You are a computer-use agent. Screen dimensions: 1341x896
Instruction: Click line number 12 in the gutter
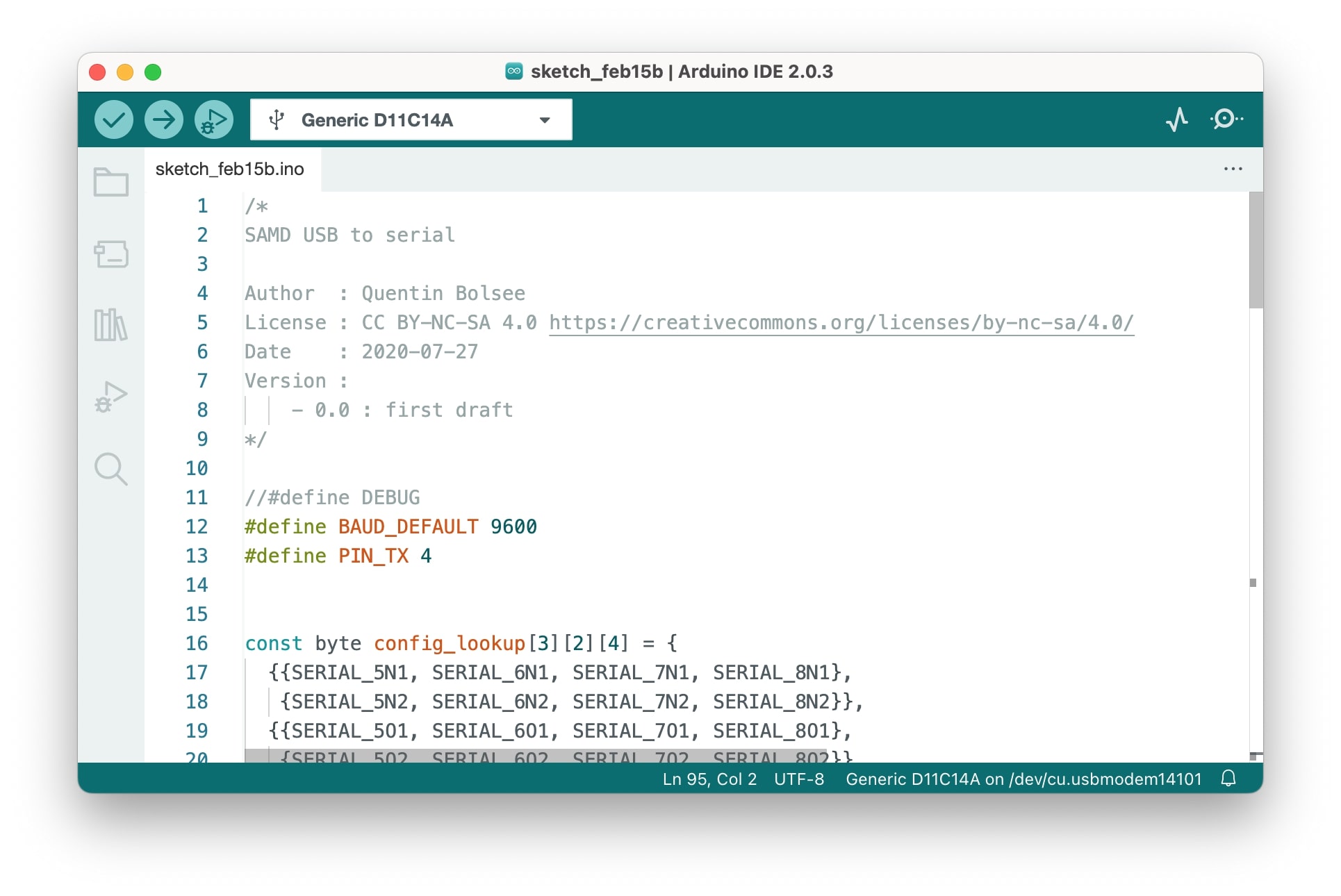click(x=197, y=526)
